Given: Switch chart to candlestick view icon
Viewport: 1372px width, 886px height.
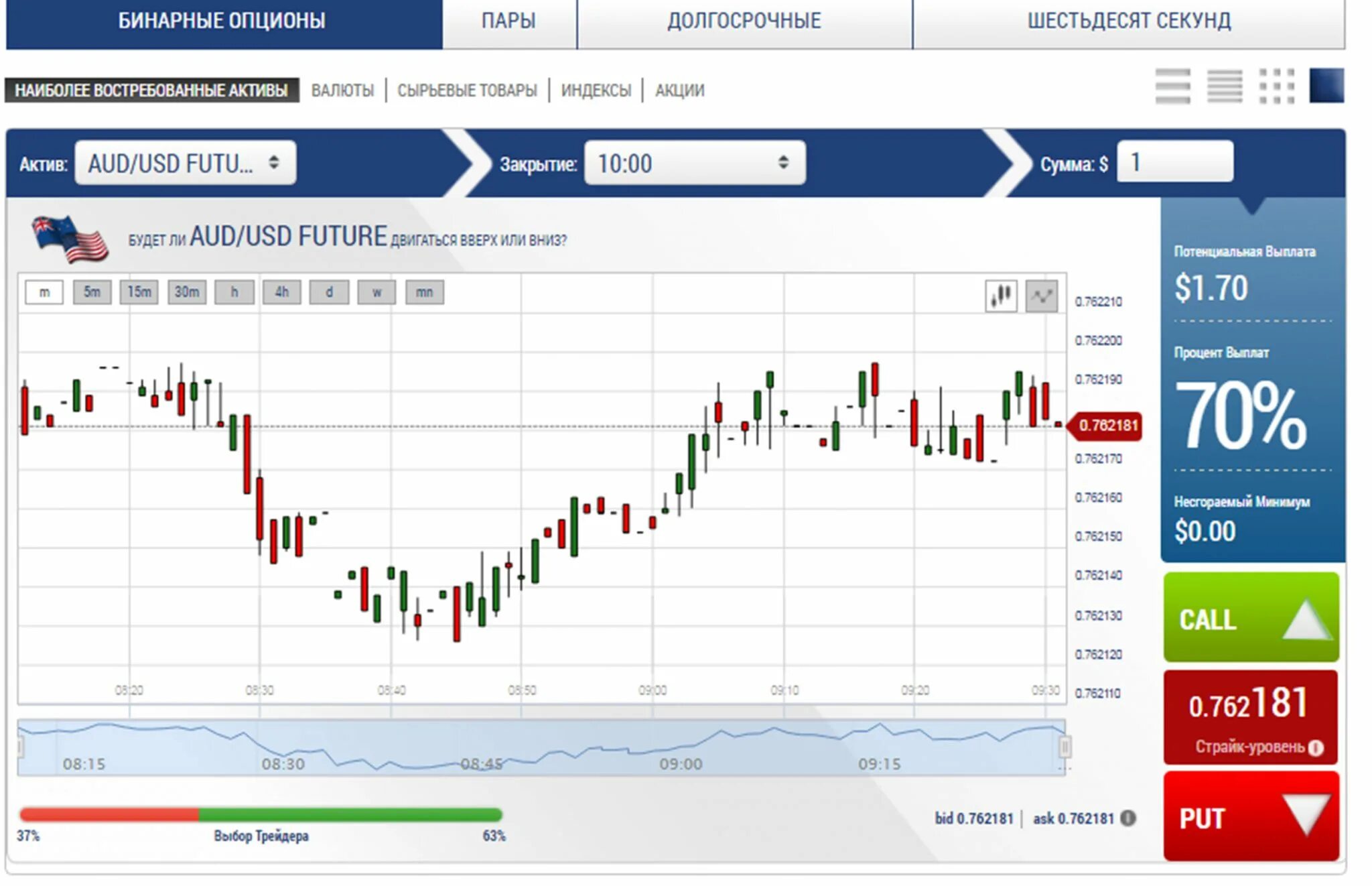Looking at the screenshot, I should click(1001, 296).
